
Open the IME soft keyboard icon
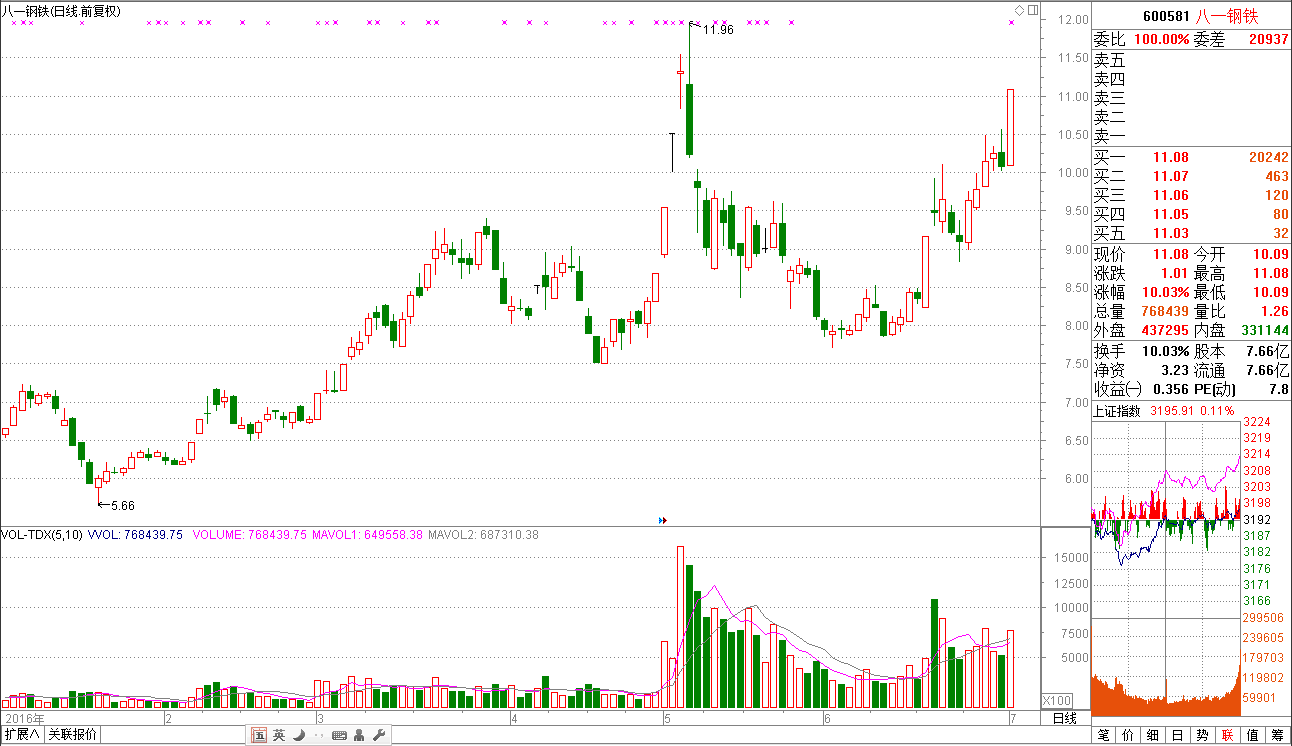point(339,736)
